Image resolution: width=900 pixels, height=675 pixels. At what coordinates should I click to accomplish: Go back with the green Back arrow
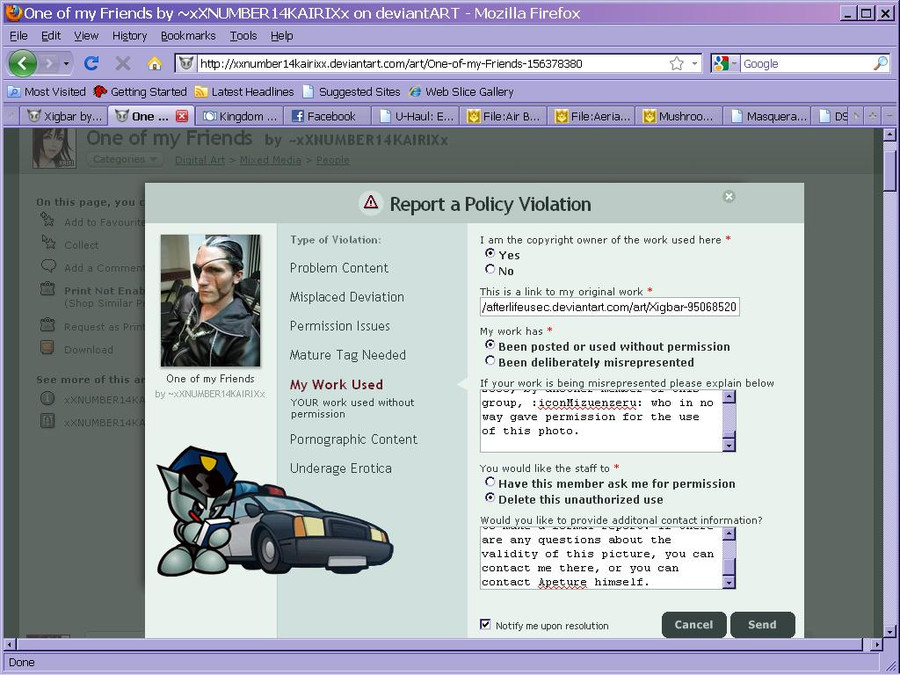click(23, 63)
